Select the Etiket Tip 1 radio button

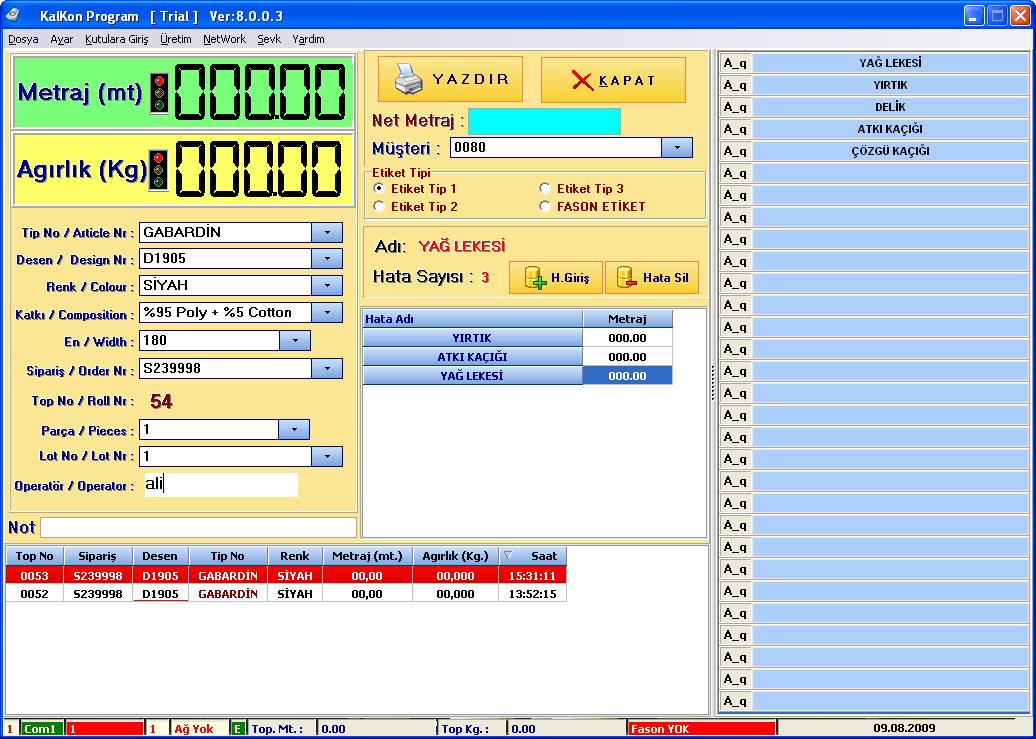[379, 188]
